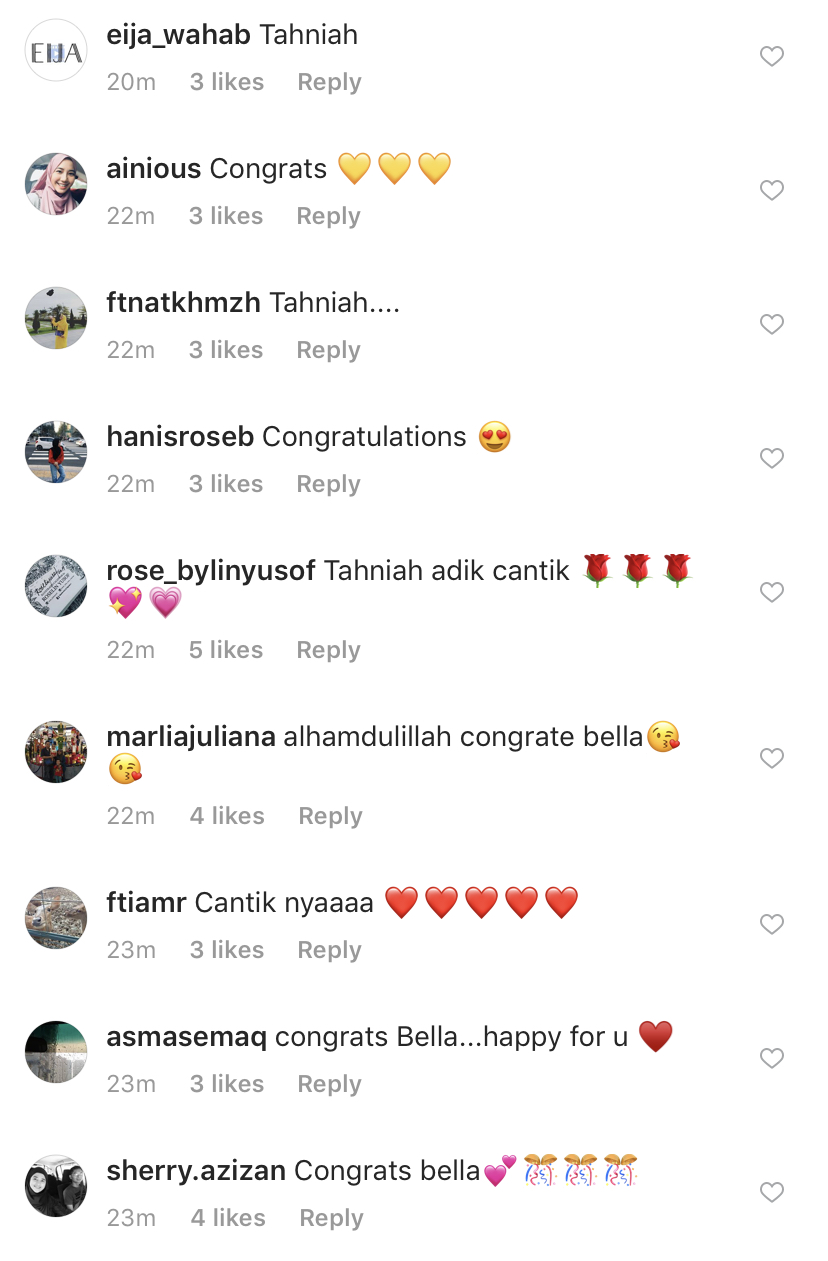Open EIJA logo avatar
Viewport: 828px width, 1261px height.
point(56,50)
